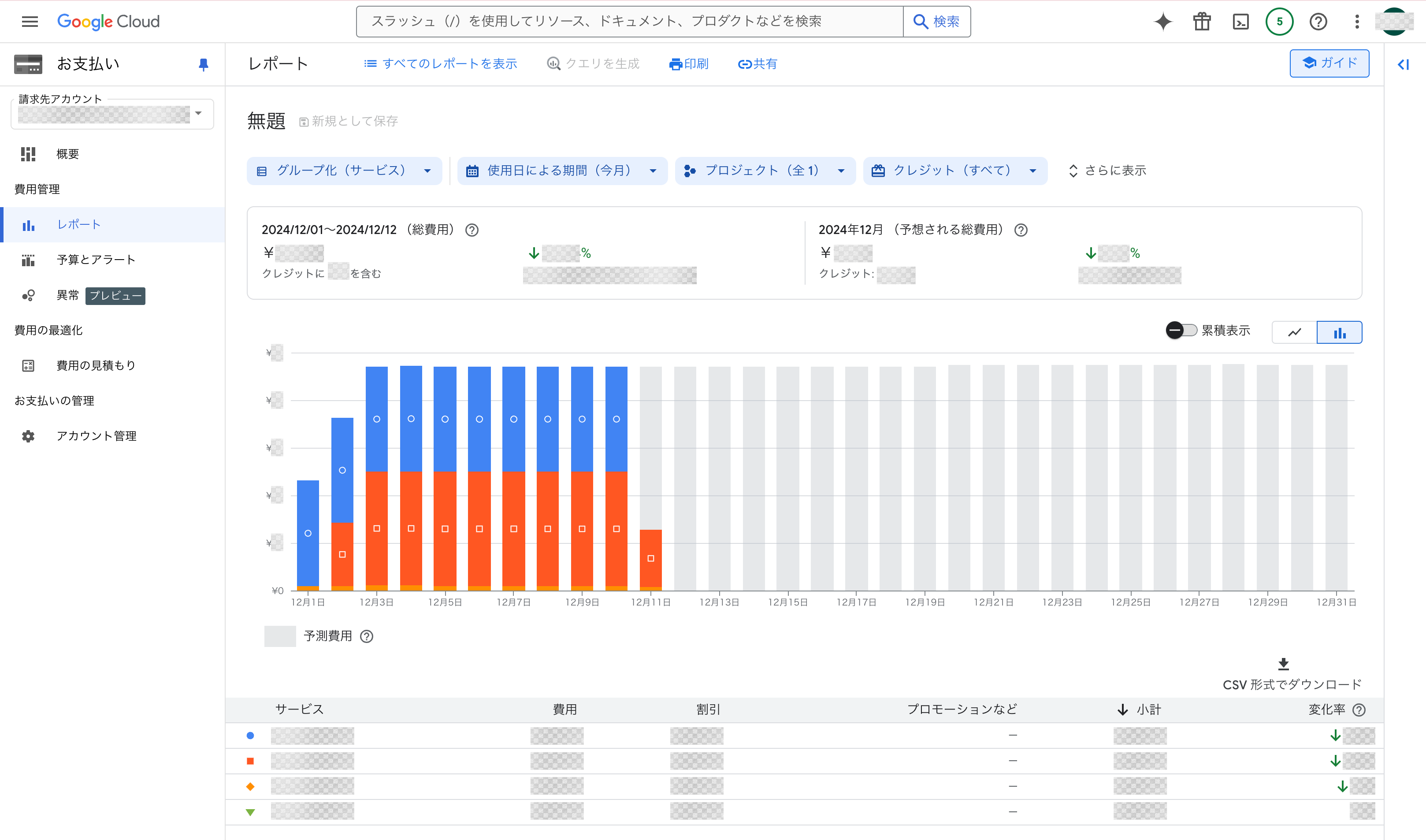This screenshot has height=840, width=1426.
Task: Open the user account avatar
Action: (x=1394, y=22)
